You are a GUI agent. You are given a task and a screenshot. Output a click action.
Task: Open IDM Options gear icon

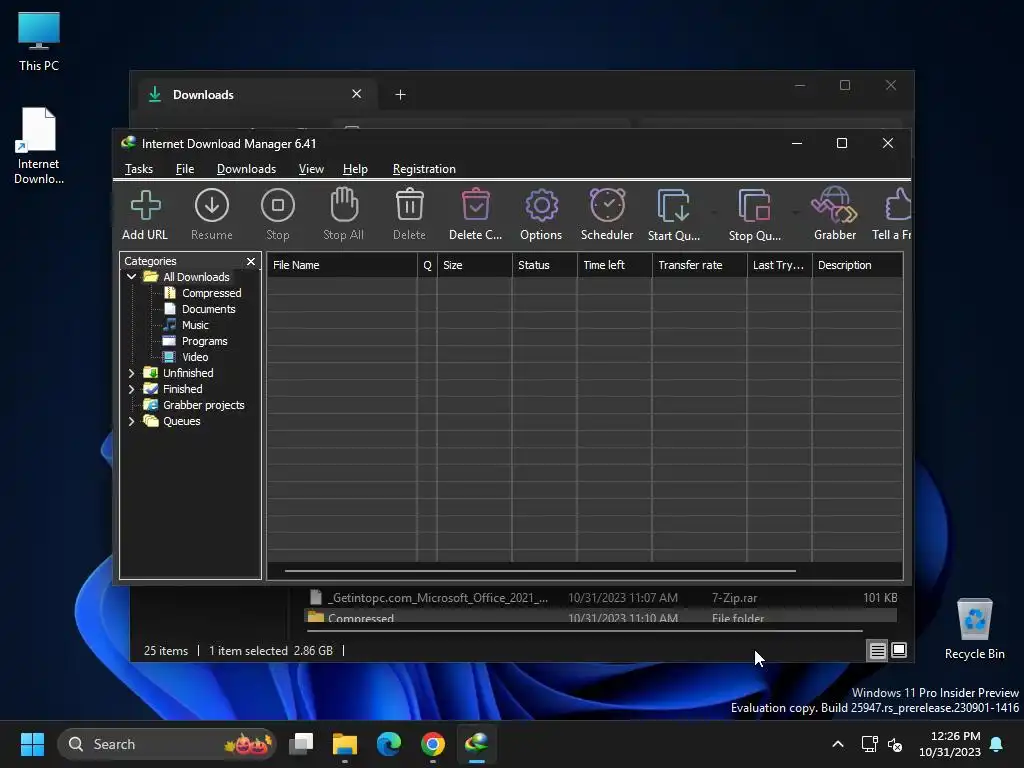tap(541, 206)
